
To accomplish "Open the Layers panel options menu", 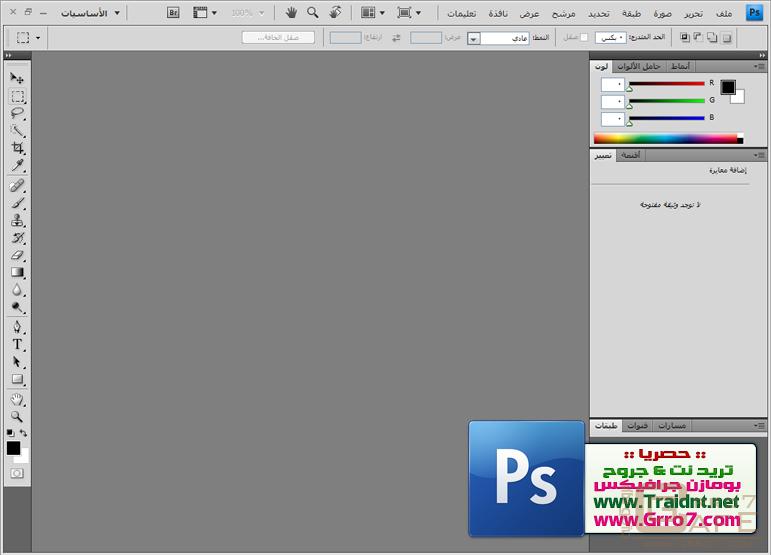I will 759,426.
